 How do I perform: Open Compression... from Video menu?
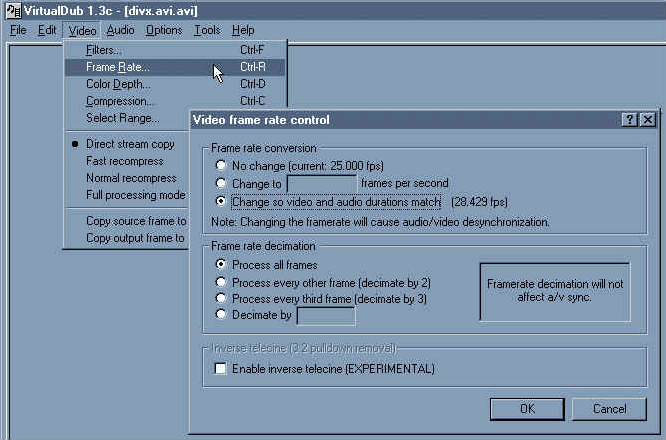[x=175, y=101]
